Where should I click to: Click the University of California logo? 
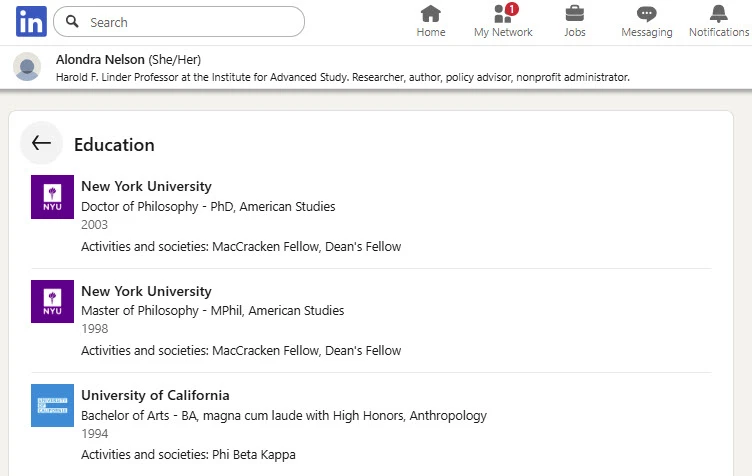52,405
